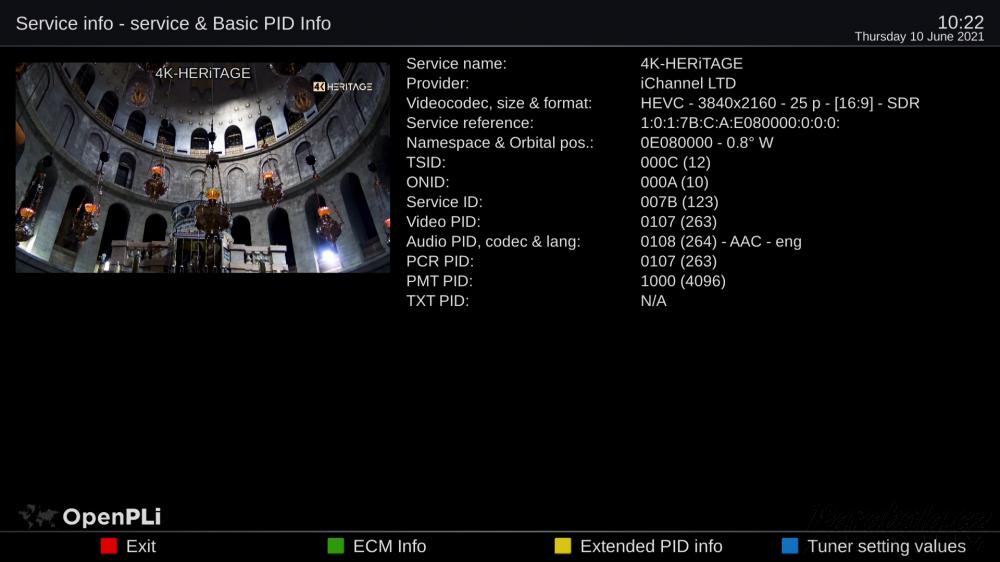The height and width of the screenshot is (562, 1000).
Task: Click the date Thursday 10 June 2021
Action: [x=919, y=37]
